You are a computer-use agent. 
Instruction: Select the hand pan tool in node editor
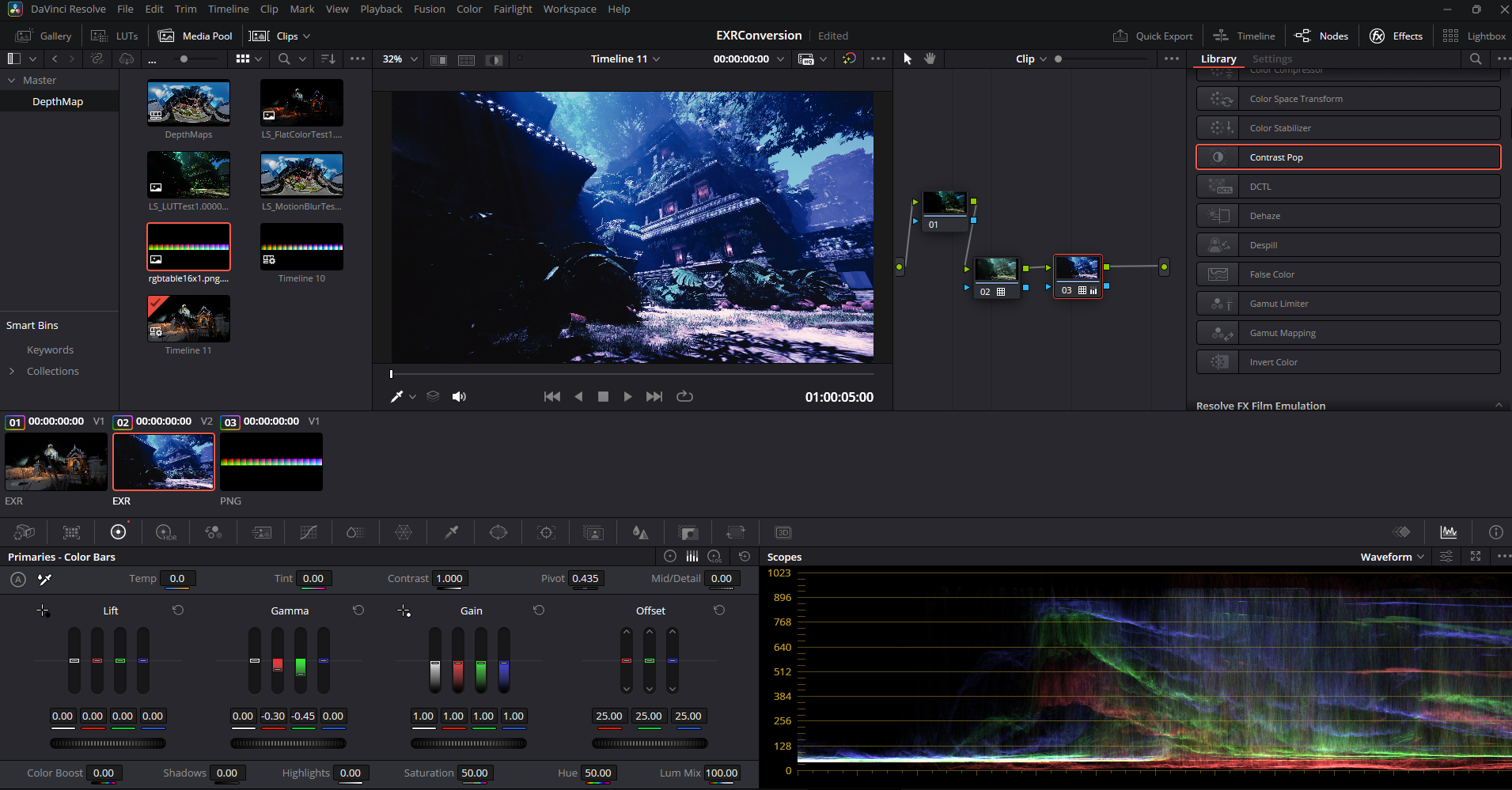[x=930, y=59]
